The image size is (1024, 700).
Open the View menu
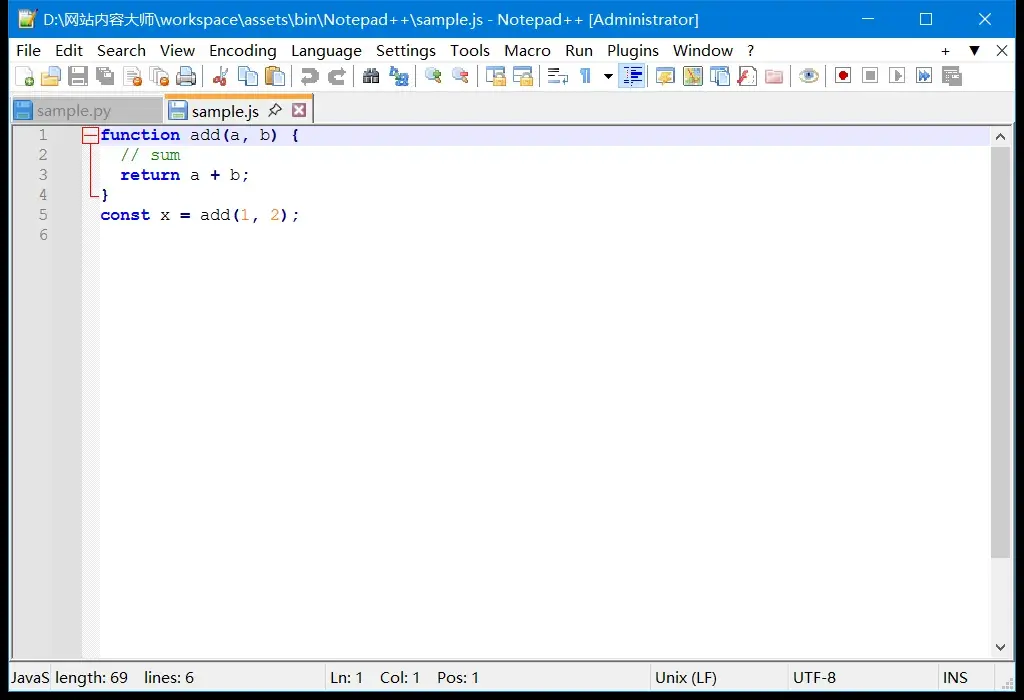click(177, 50)
